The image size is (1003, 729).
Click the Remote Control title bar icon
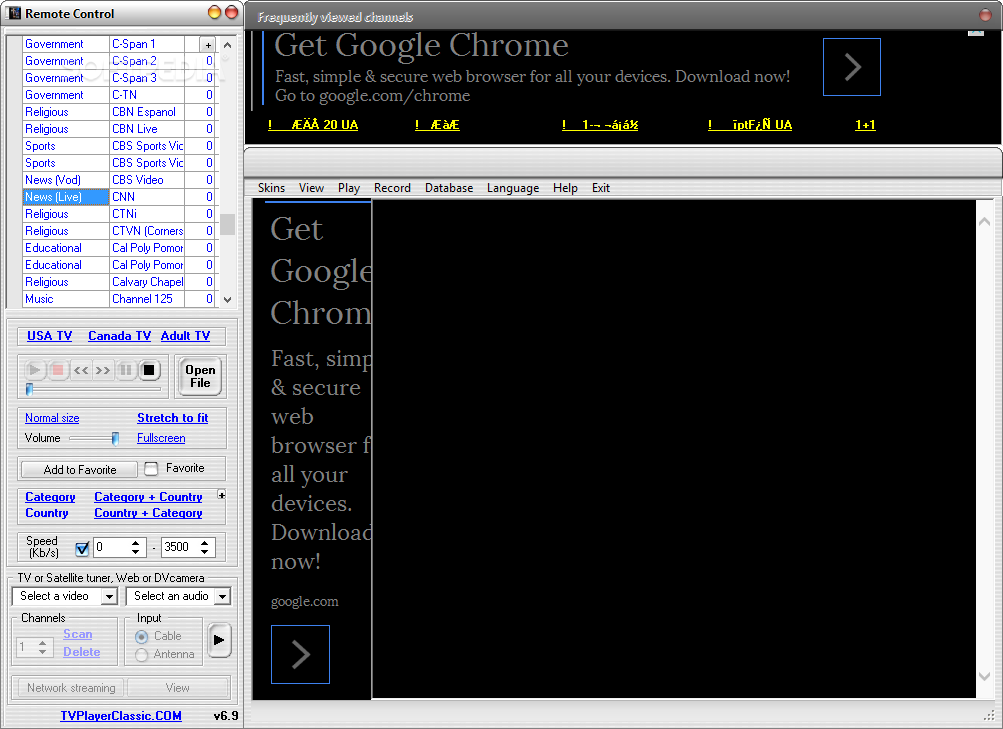coord(14,13)
